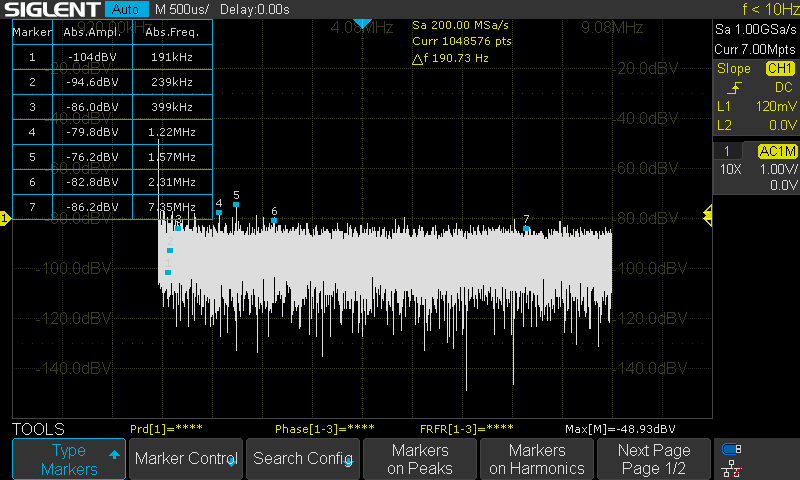Open Marker Control submenu
The image size is (800, 480).
click(186, 459)
